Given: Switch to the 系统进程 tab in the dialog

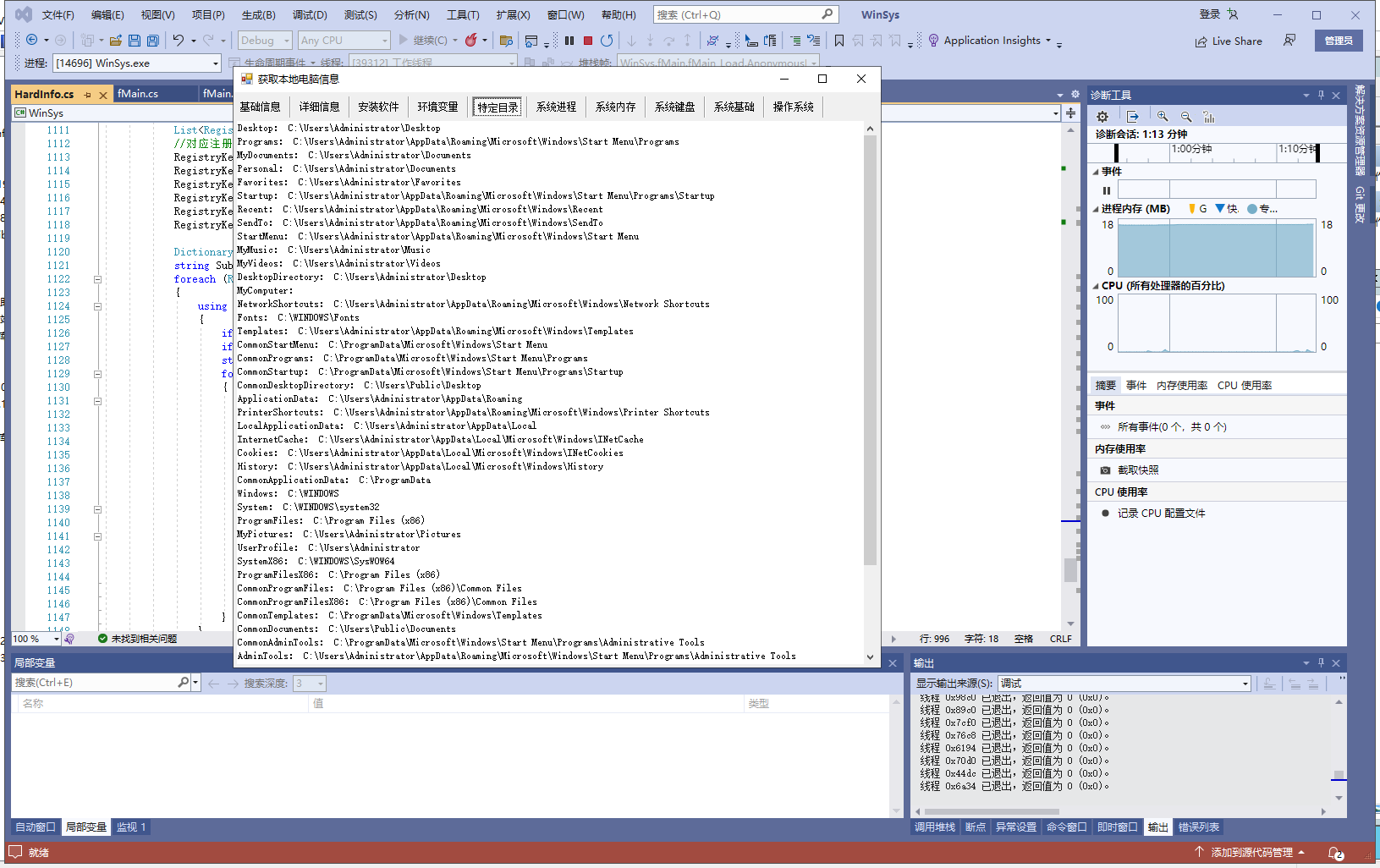Looking at the screenshot, I should click(556, 107).
